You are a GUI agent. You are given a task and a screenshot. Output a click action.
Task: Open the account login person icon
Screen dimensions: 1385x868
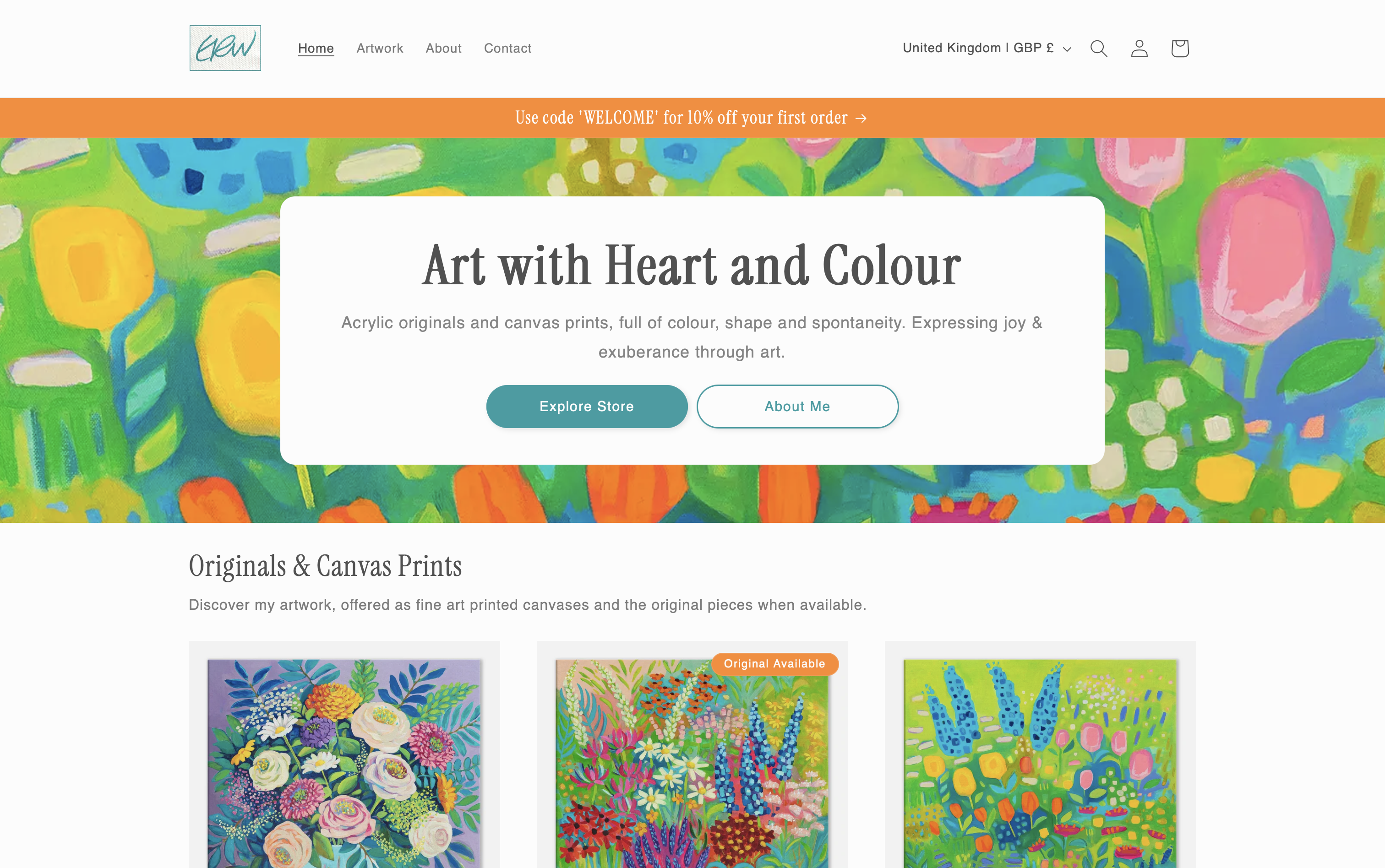click(x=1139, y=48)
